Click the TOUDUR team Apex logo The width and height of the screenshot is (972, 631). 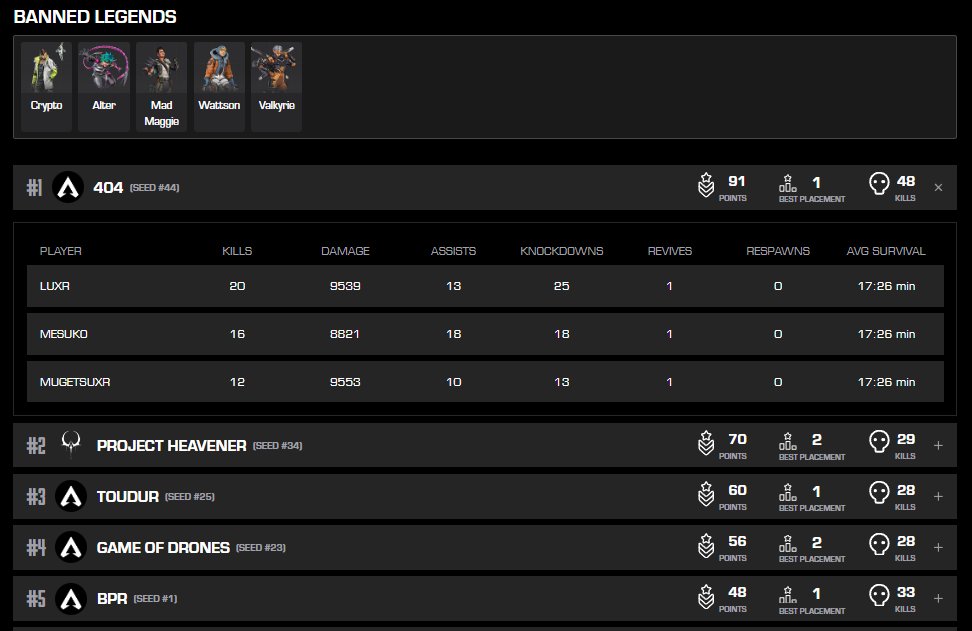pyautogui.click(x=71, y=496)
